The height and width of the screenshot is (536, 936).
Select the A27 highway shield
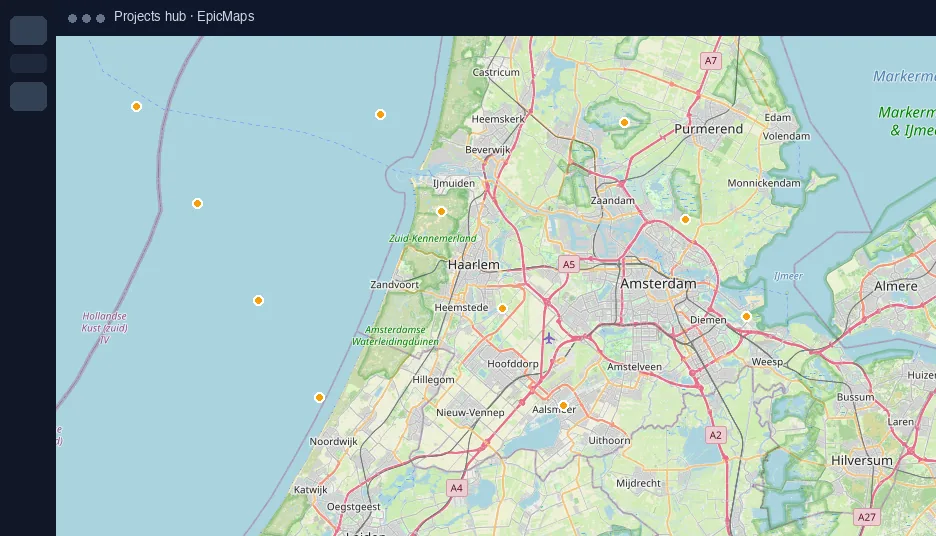point(867,517)
